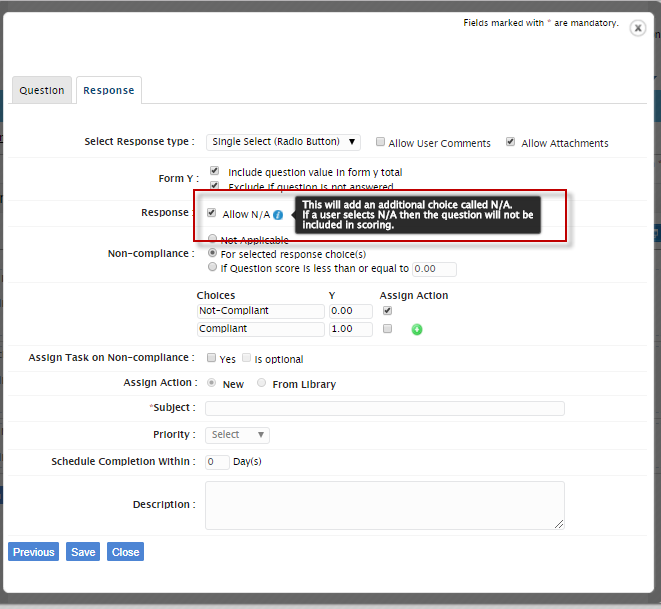Toggle Include question value in form y total
Screen dimensions: 661x609
pyautogui.click(x=214, y=171)
